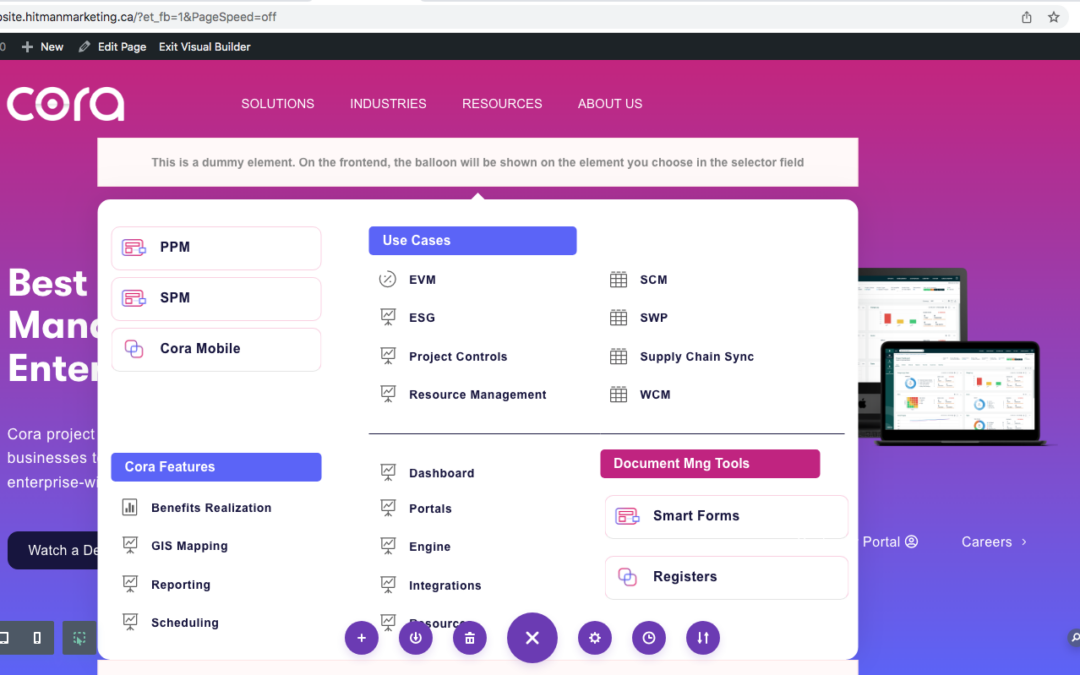Click the PPM card icon
This screenshot has height=675, width=1080.
134,247
